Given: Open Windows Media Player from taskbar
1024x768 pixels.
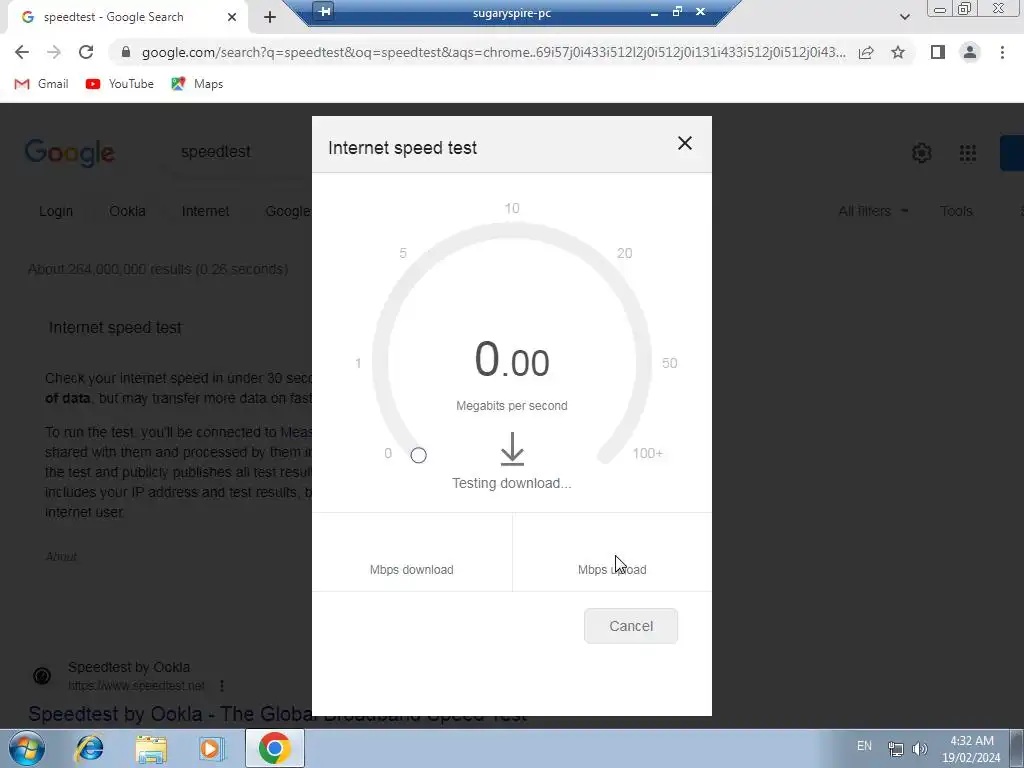Looking at the screenshot, I should 212,748.
